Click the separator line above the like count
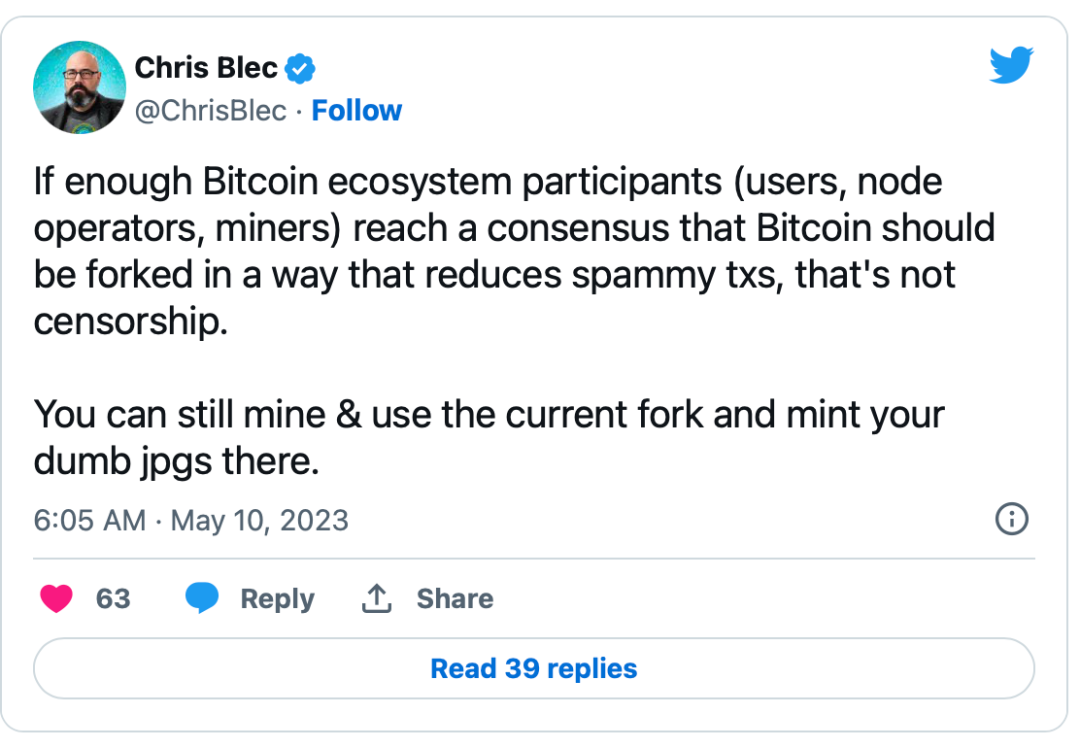This screenshot has height=748, width=1080. point(534,559)
